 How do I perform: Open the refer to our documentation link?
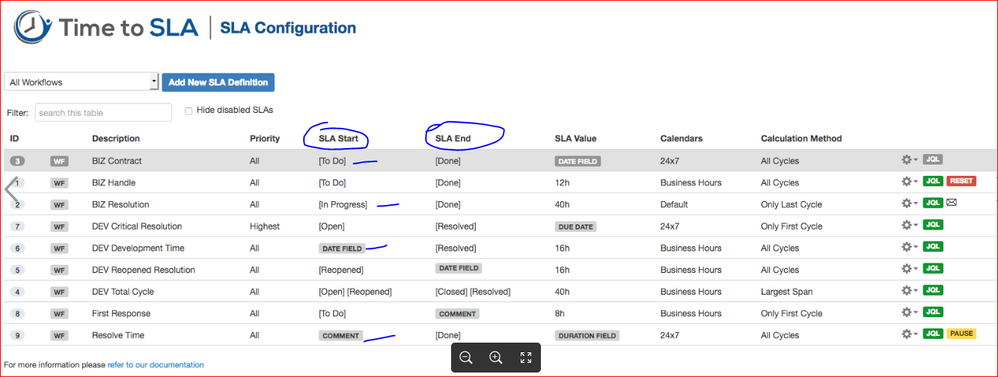click(156, 365)
